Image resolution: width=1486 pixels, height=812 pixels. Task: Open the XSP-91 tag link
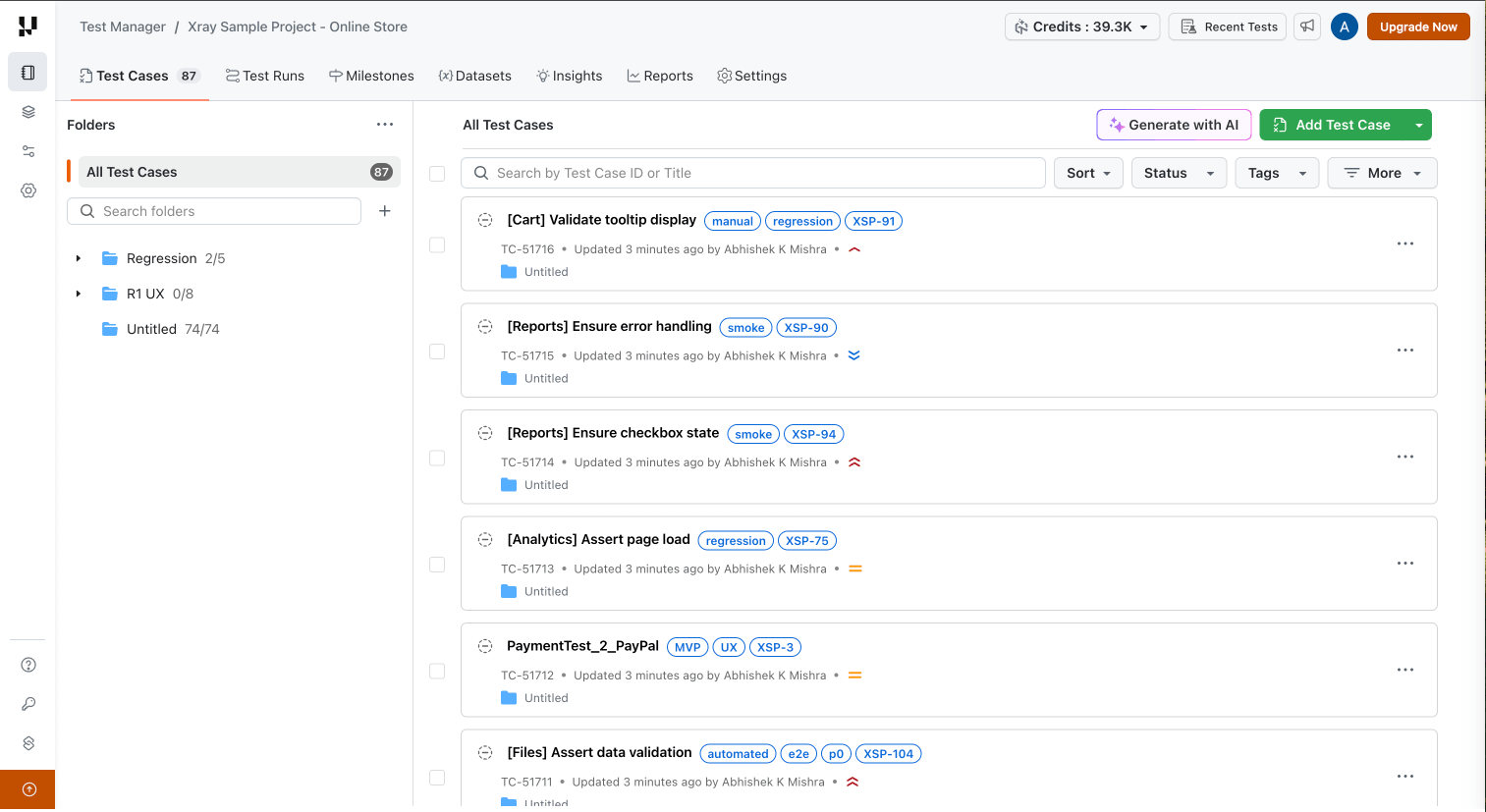click(874, 221)
